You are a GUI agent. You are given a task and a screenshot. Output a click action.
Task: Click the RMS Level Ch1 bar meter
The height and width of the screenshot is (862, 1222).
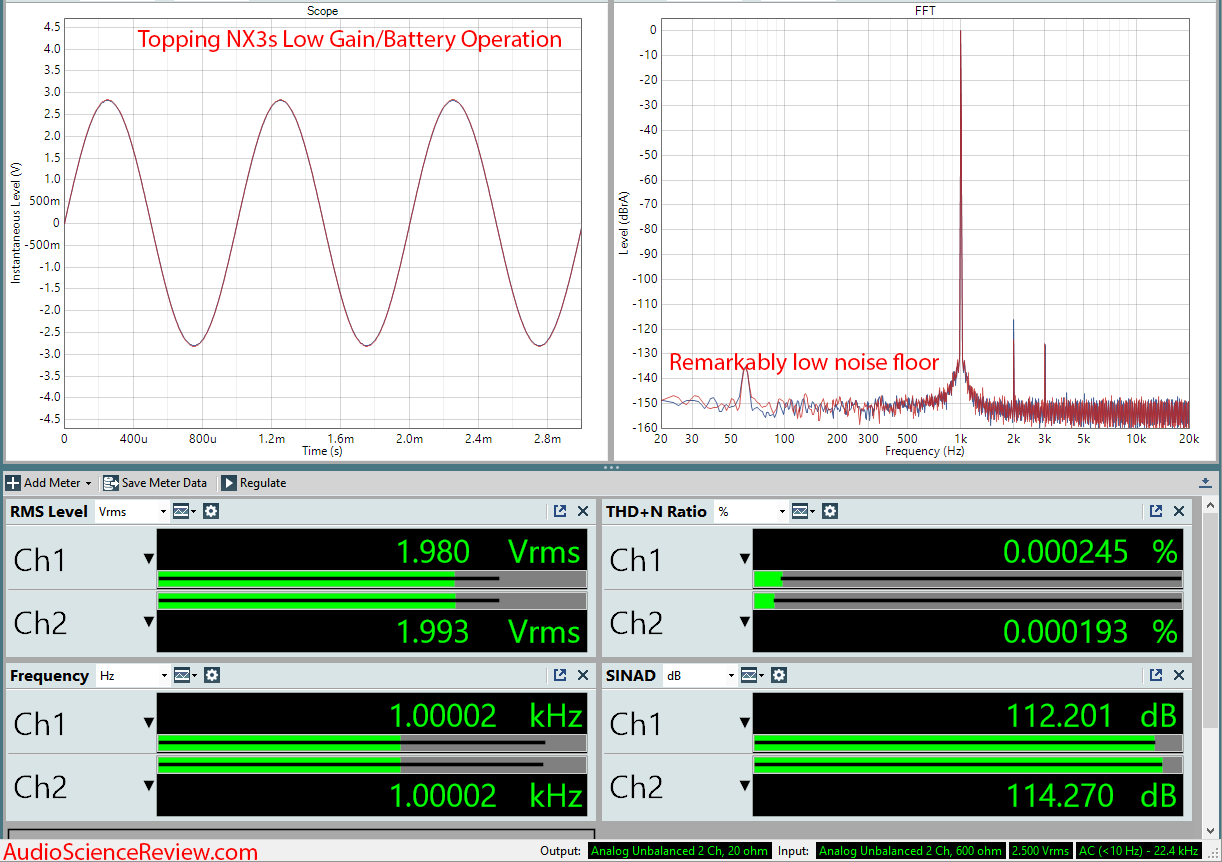pyautogui.click(x=372, y=578)
